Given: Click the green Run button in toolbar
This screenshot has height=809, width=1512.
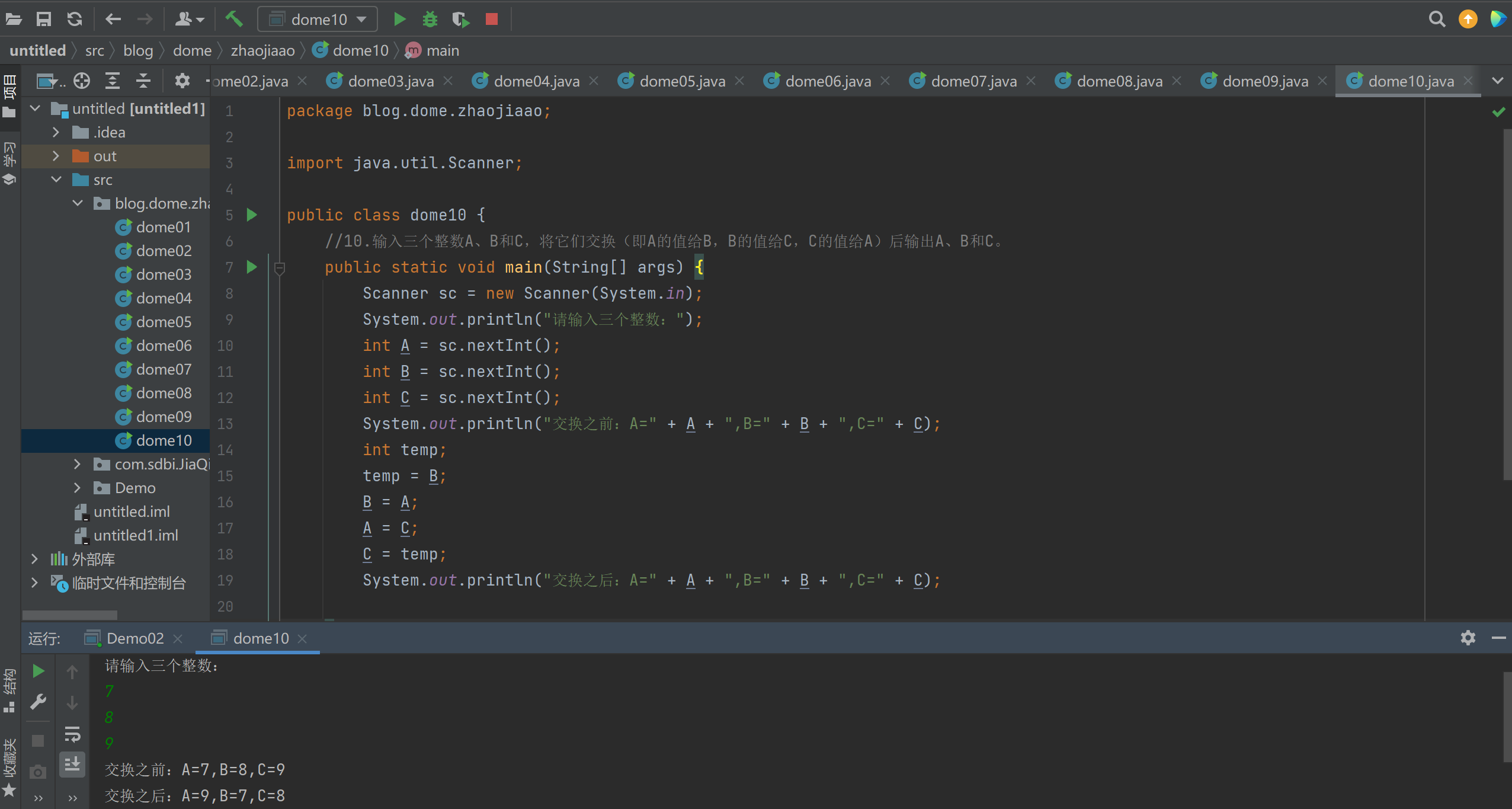Looking at the screenshot, I should 399,20.
